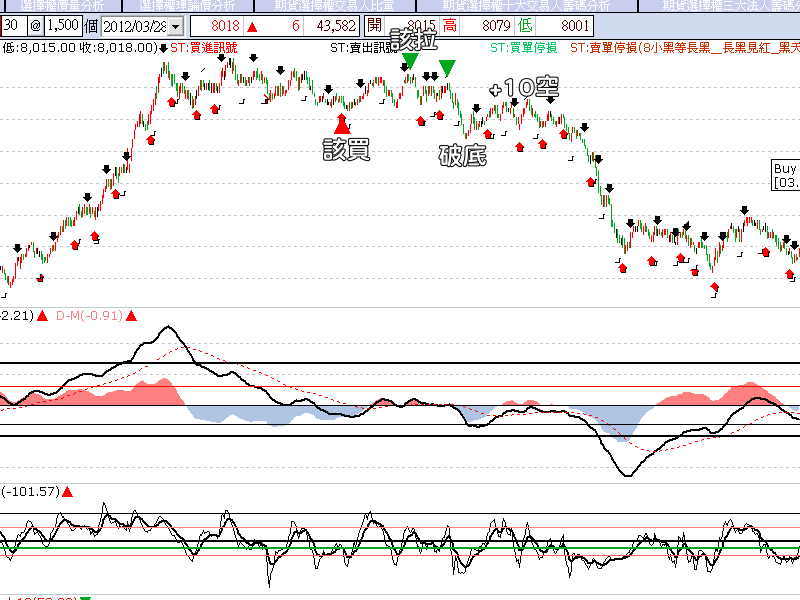Click the red triangle after (-101.57)

click(x=67, y=492)
